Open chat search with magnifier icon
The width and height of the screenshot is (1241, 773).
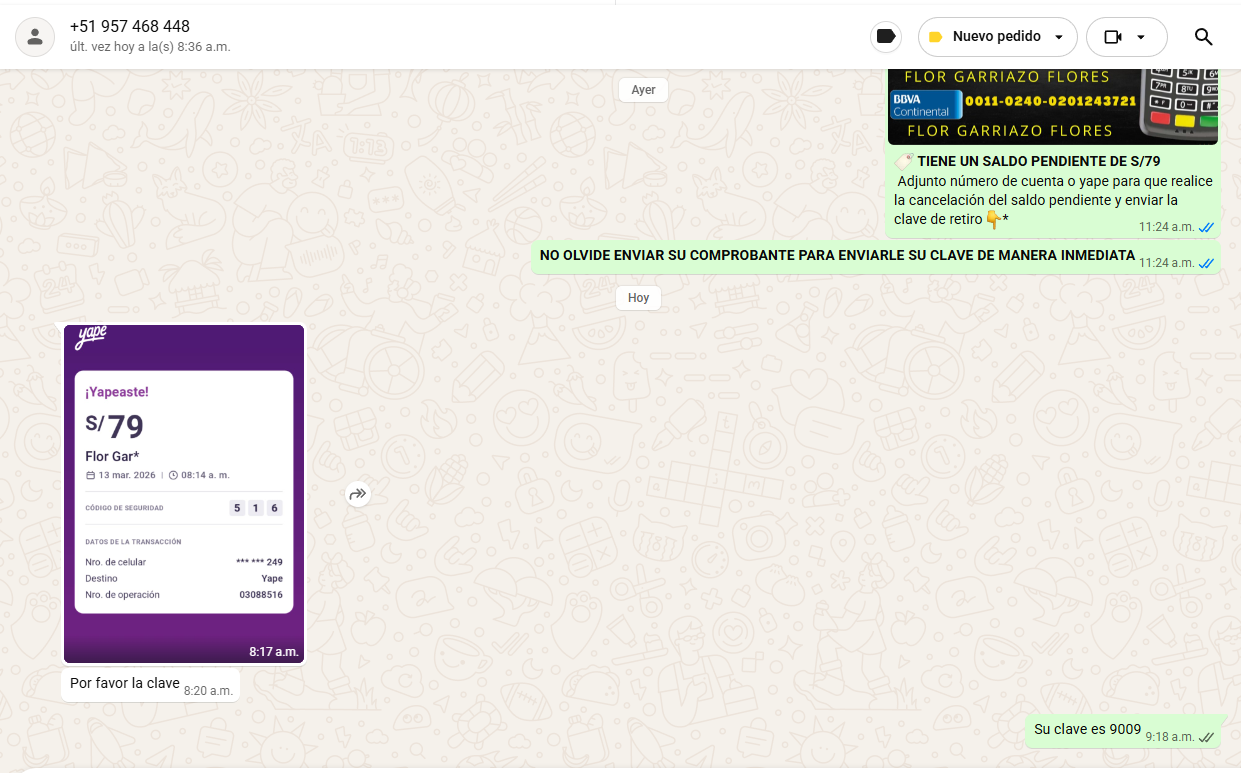(x=1203, y=37)
